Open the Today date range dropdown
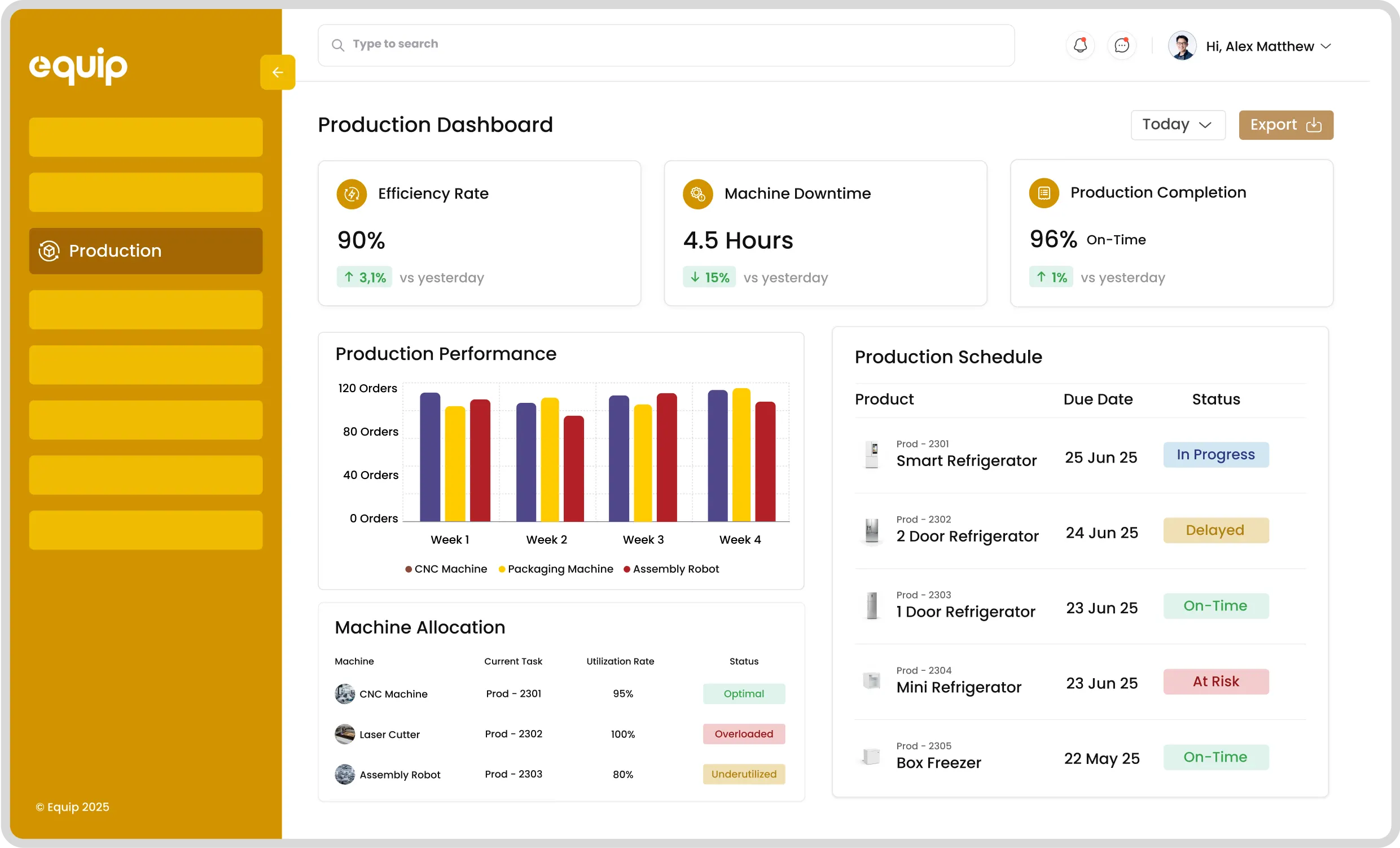The image size is (1400, 848). [1177, 125]
